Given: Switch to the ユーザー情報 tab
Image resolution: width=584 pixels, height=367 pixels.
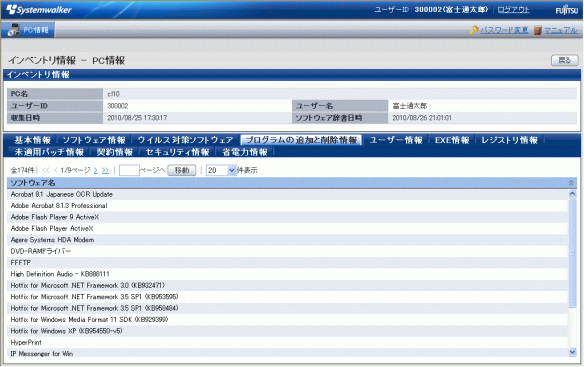Looking at the screenshot, I should pyautogui.click(x=396, y=140).
